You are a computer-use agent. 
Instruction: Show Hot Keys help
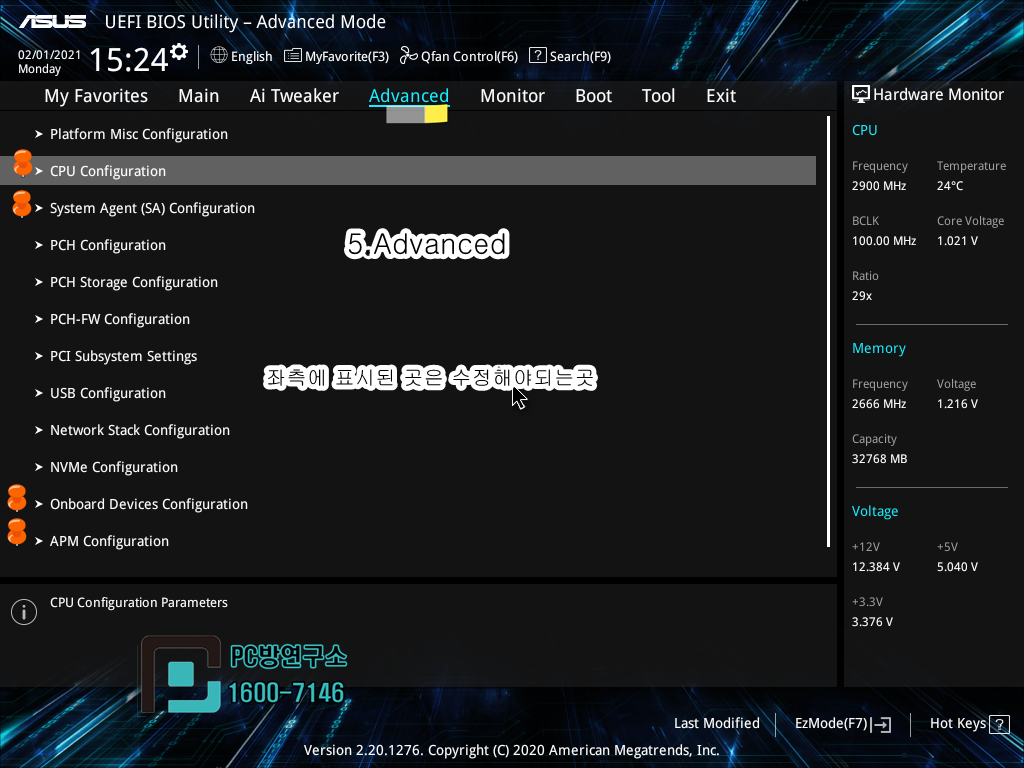pyautogui.click(x=957, y=724)
